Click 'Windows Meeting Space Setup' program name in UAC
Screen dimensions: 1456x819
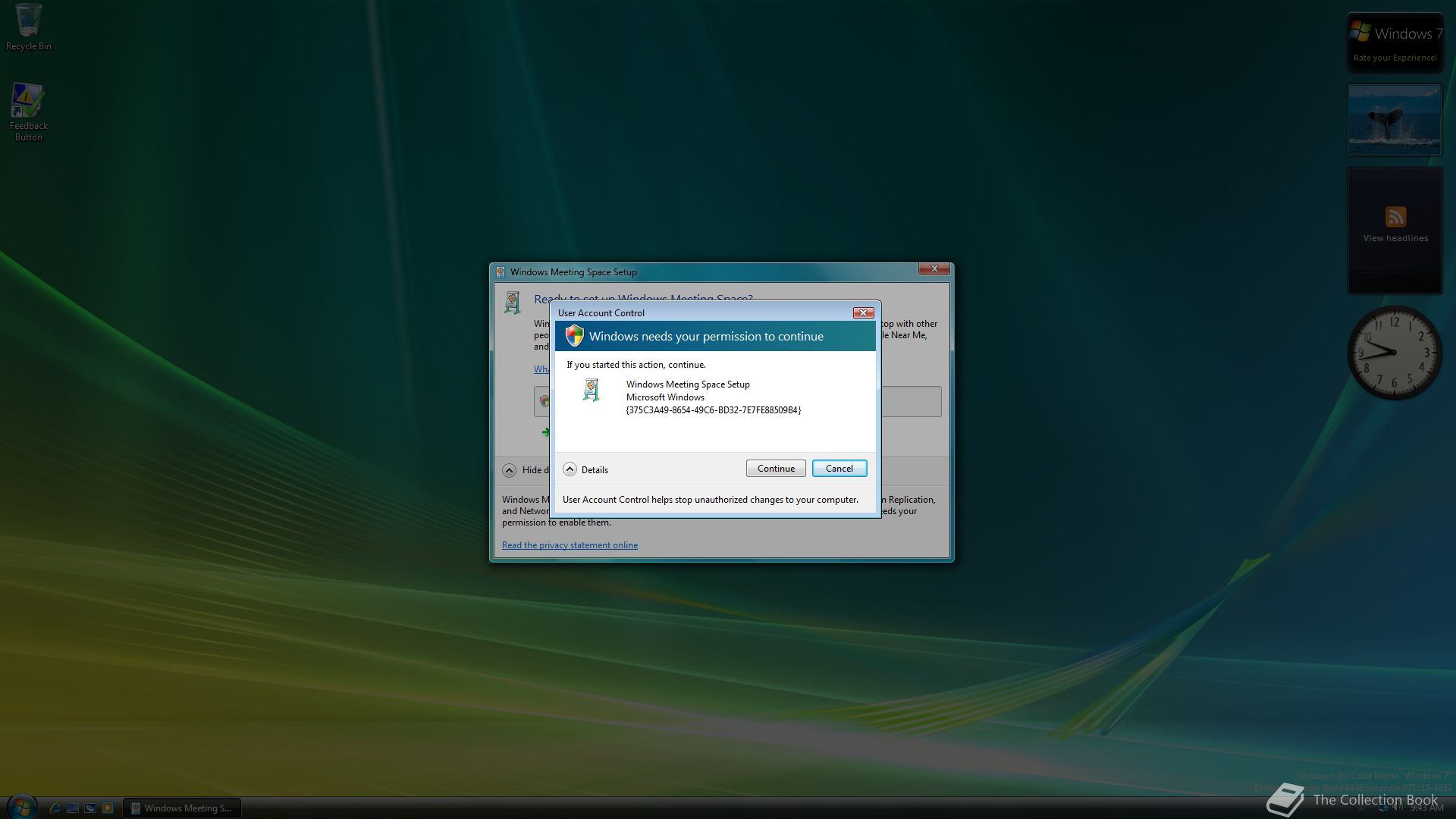click(688, 384)
